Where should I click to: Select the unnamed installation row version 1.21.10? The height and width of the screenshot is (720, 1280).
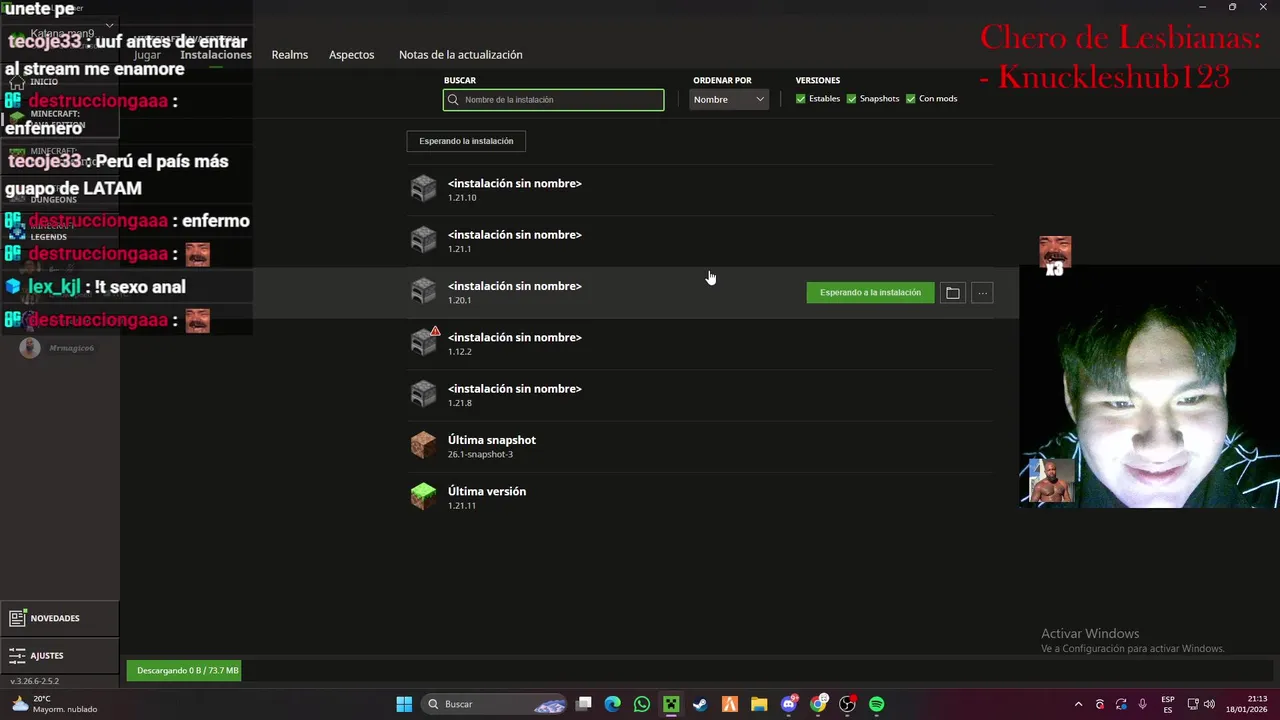coord(700,190)
